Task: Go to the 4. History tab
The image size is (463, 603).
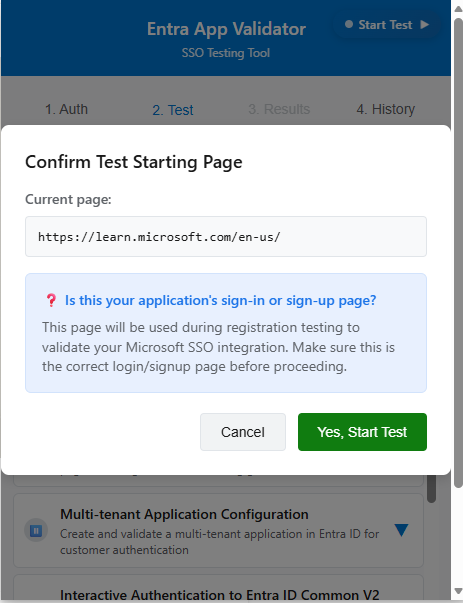Action: tap(385, 109)
